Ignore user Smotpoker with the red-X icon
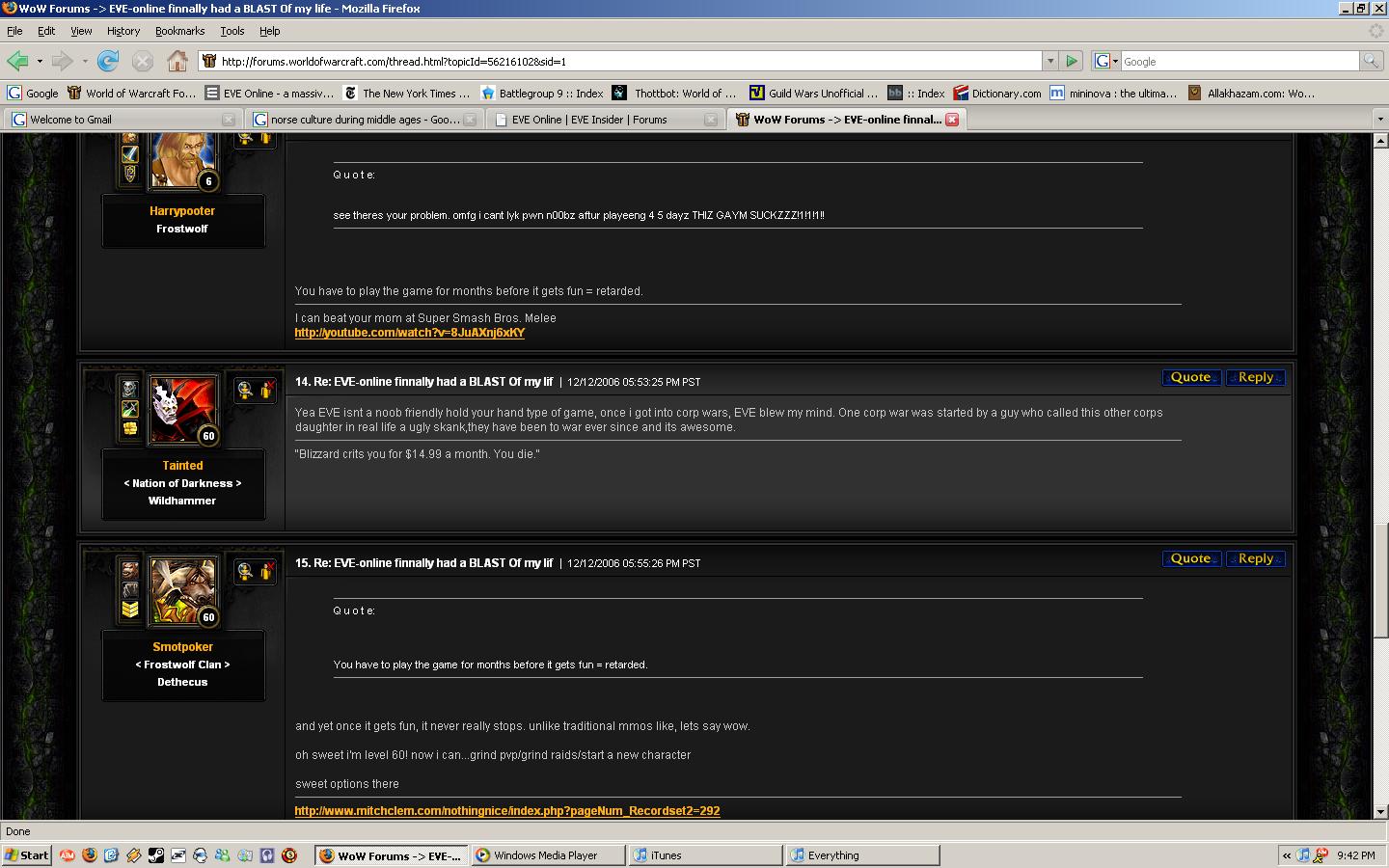The height and width of the screenshot is (868, 1389). pos(266,571)
